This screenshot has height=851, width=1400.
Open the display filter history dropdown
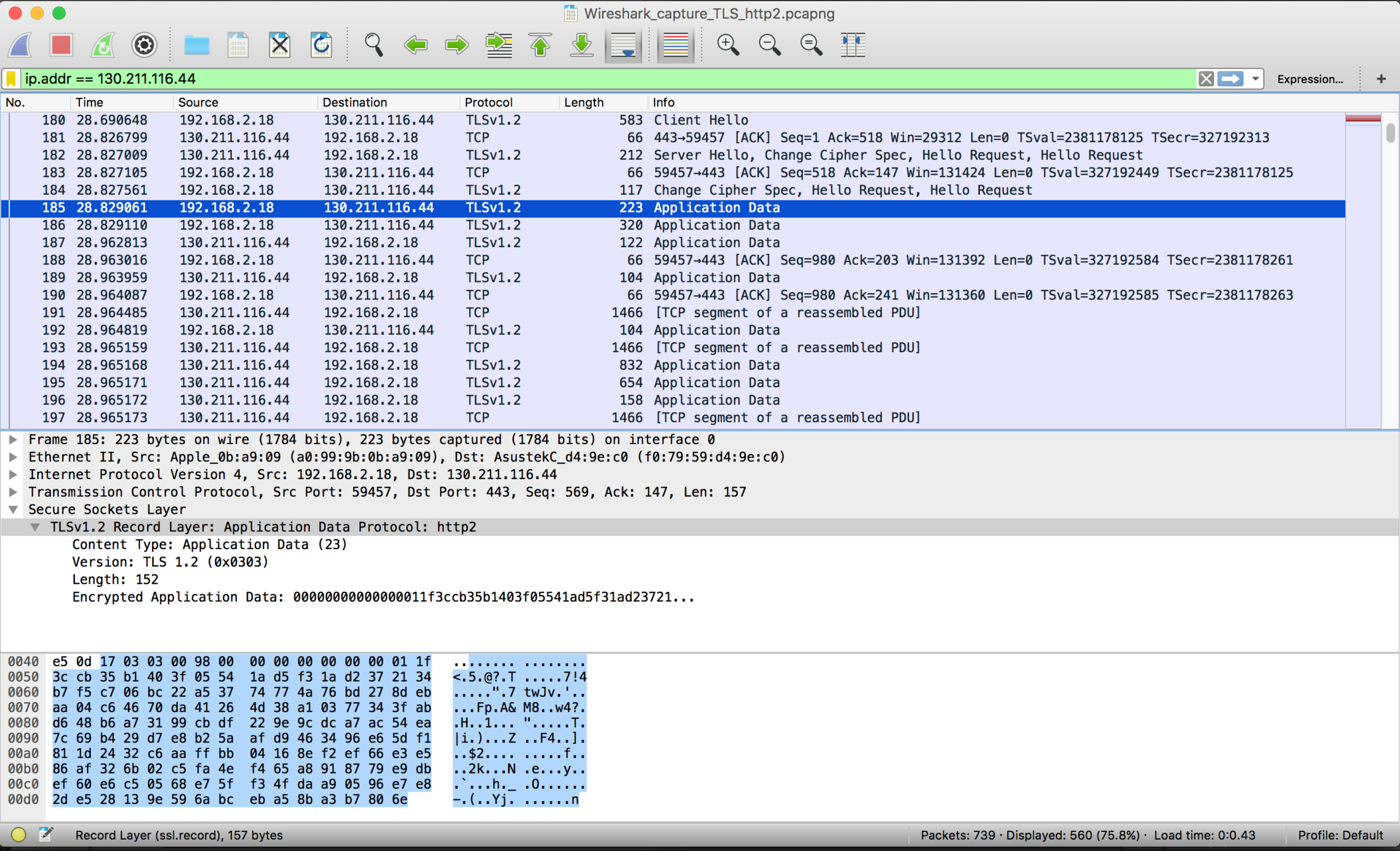point(1255,79)
